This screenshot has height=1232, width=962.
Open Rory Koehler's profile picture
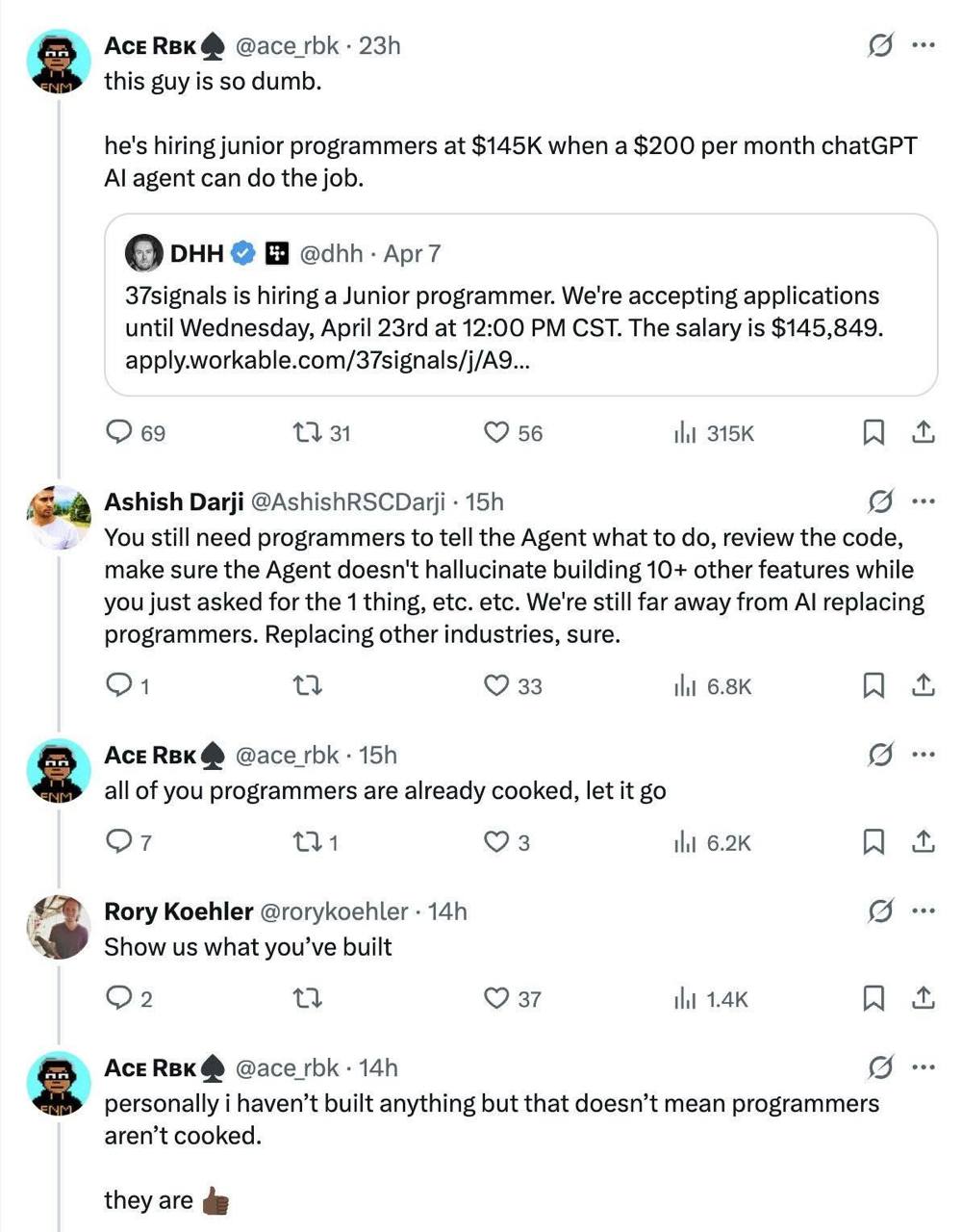pos(59,927)
